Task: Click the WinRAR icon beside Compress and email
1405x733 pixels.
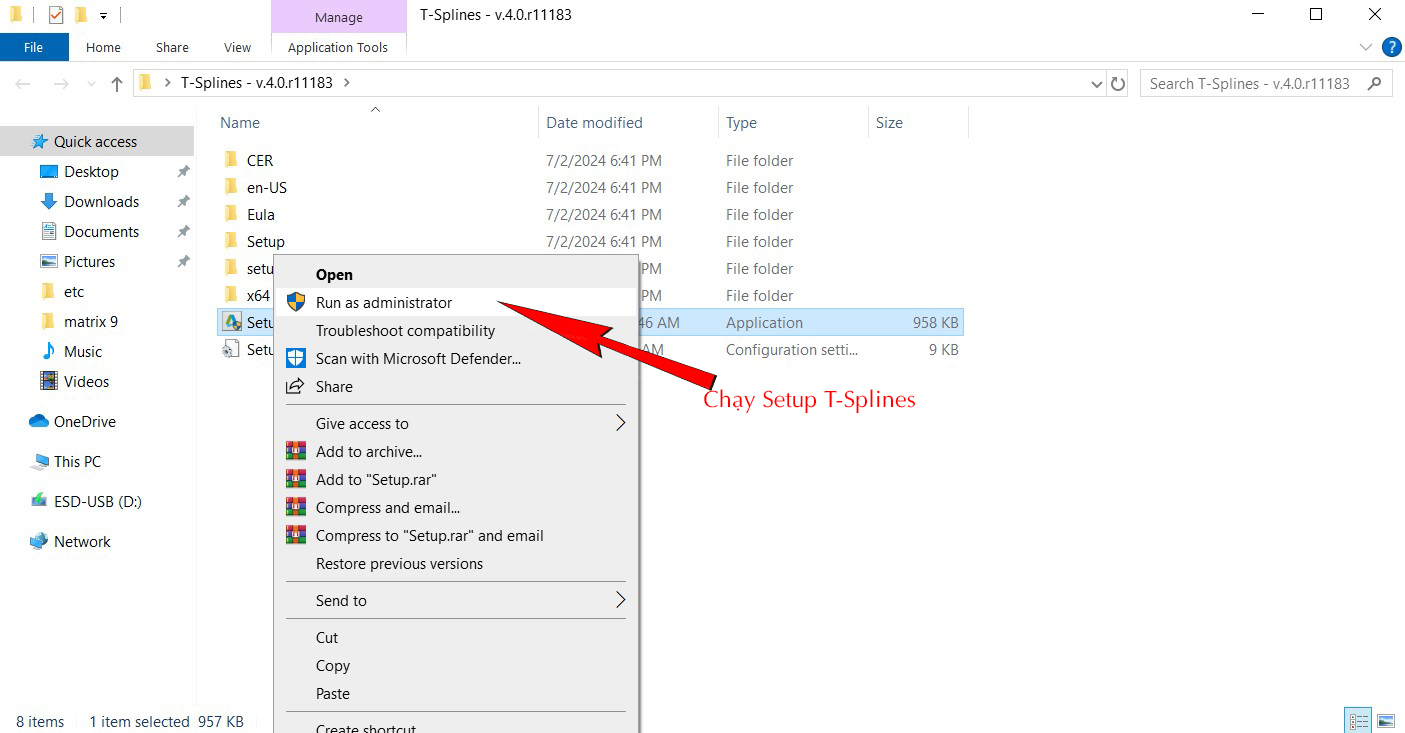Action: point(295,507)
